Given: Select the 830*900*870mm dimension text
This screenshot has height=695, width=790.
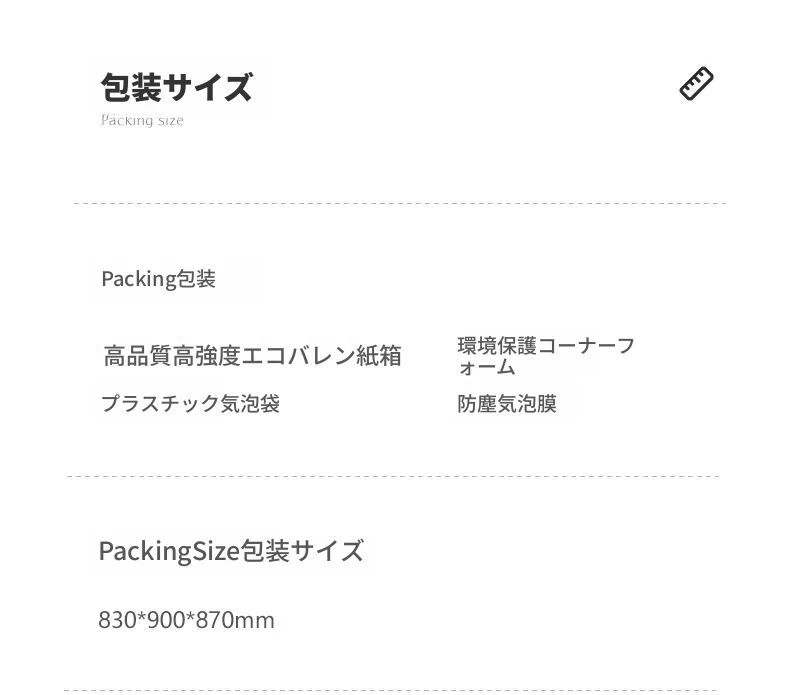Looking at the screenshot, I should 186,620.
